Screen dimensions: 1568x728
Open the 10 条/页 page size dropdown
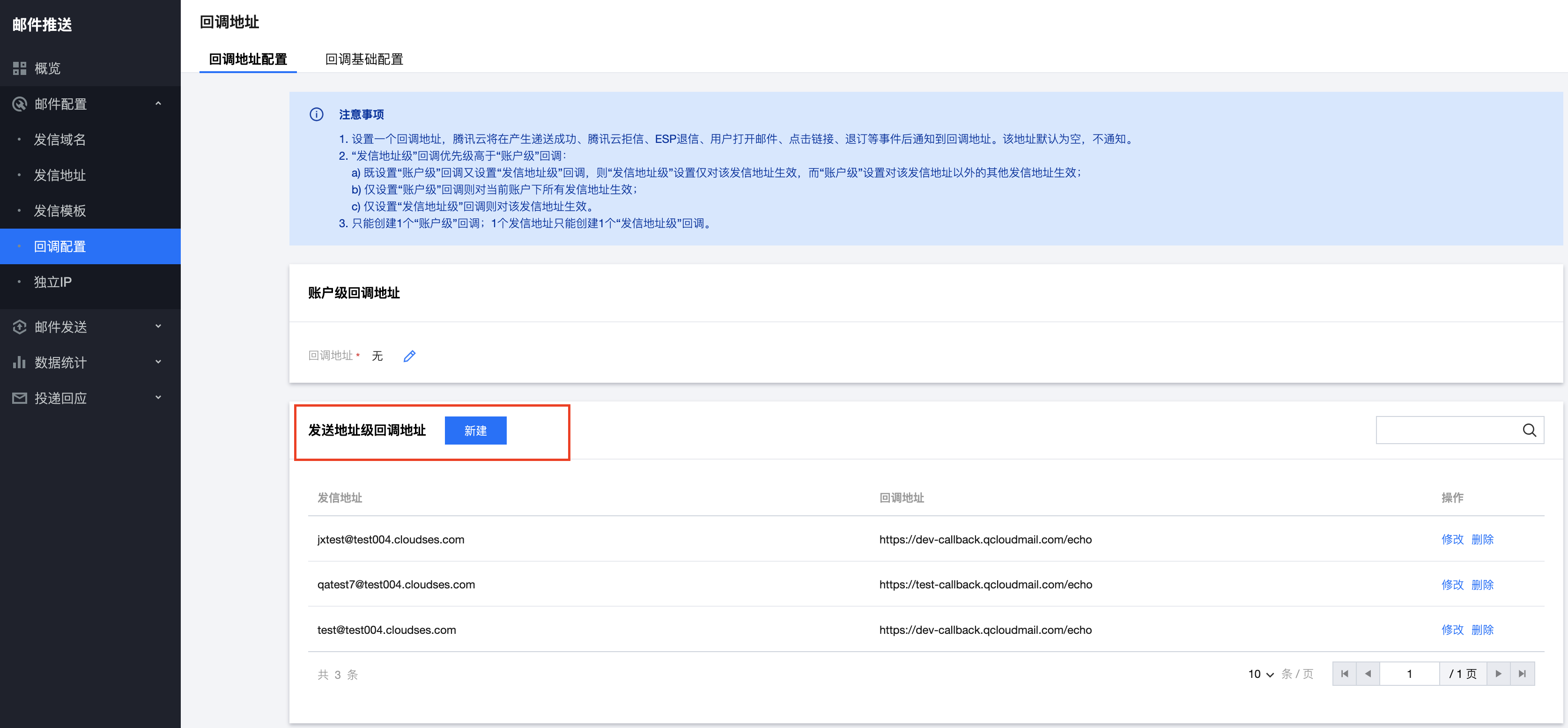[1261, 674]
